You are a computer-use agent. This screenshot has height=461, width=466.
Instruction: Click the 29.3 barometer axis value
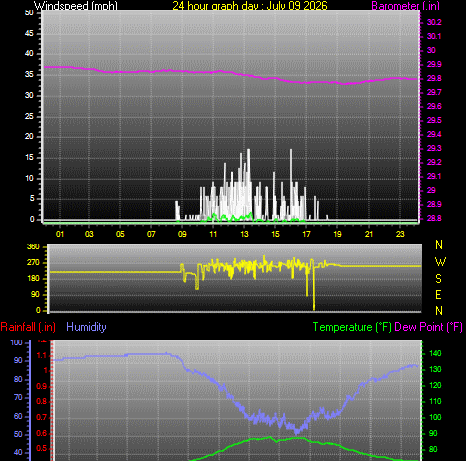click(x=434, y=148)
